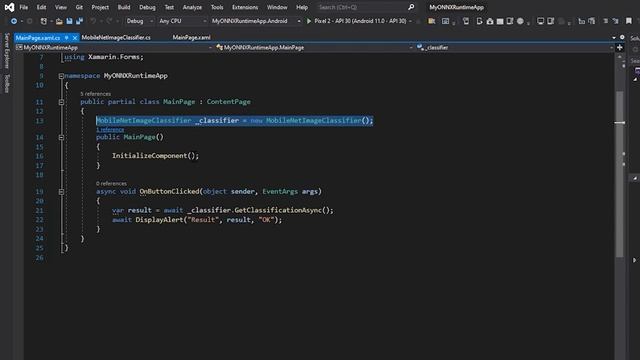Open the Toolbox side tab

click(x=6, y=83)
